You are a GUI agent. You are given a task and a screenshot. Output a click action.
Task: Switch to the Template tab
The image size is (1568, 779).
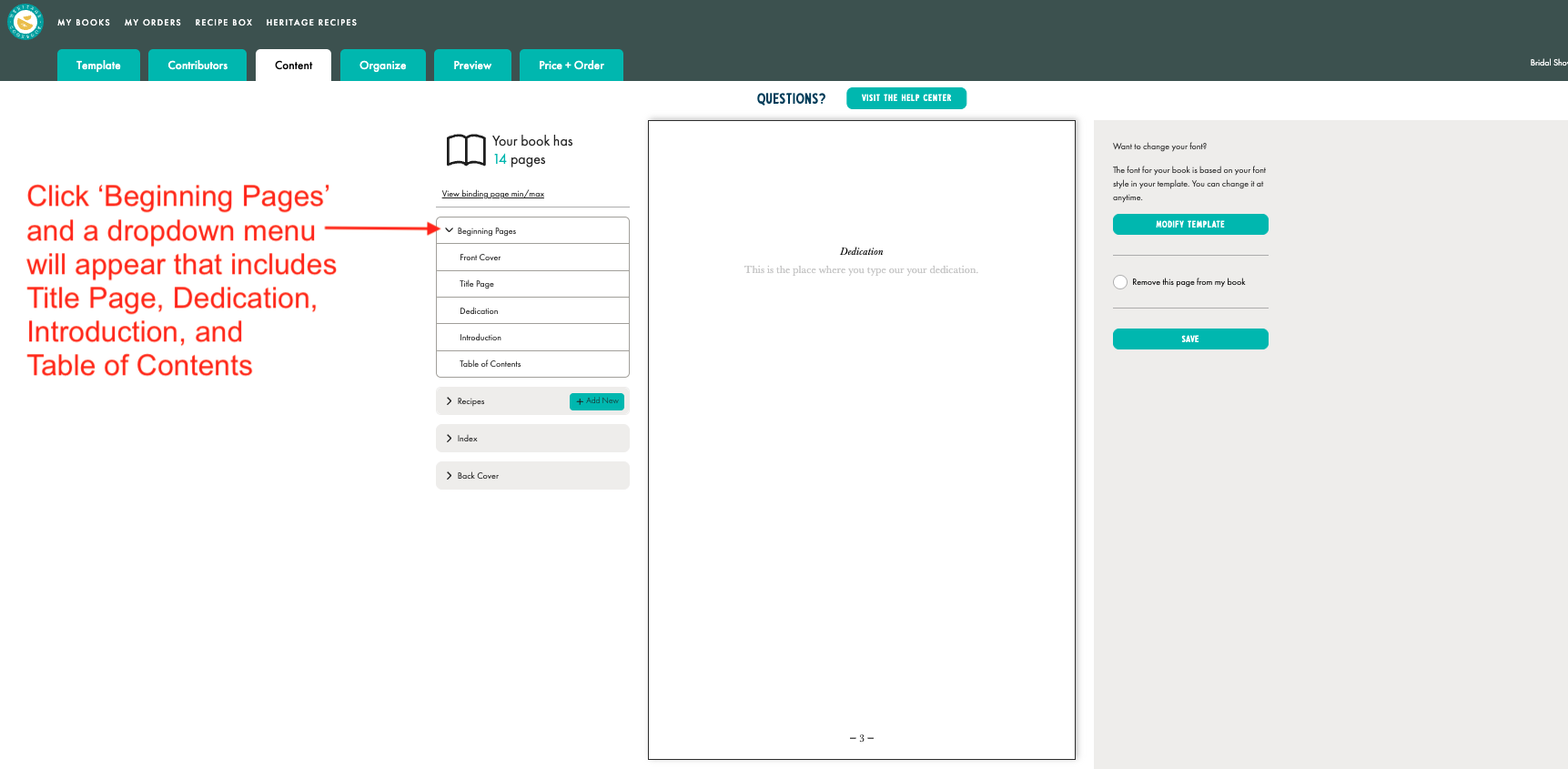click(x=98, y=66)
